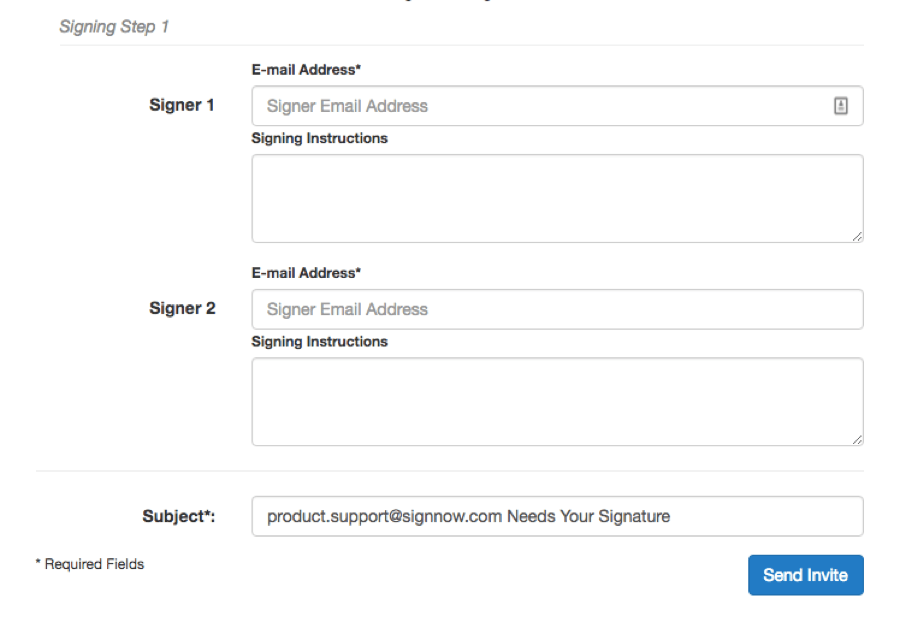The image size is (900, 622).
Task: Click into Signer 1 Signing Instructions text area
Action: tap(556, 198)
